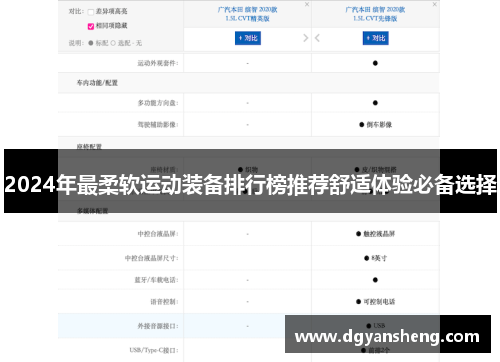Click +对比 under 1.5L CVT先锋版
This screenshot has width=500, height=362.
click(376, 38)
